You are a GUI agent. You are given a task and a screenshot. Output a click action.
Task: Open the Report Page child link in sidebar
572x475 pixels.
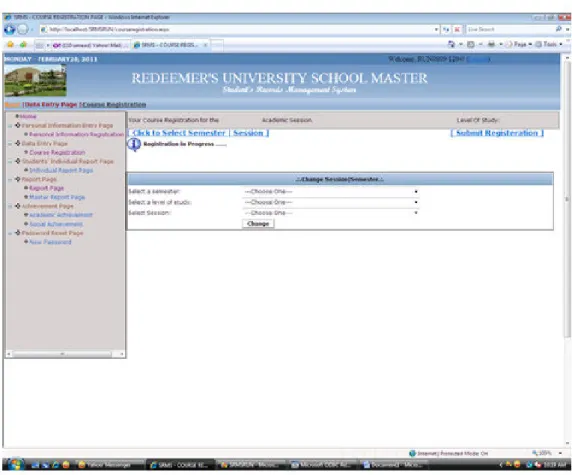click(x=46, y=188)
